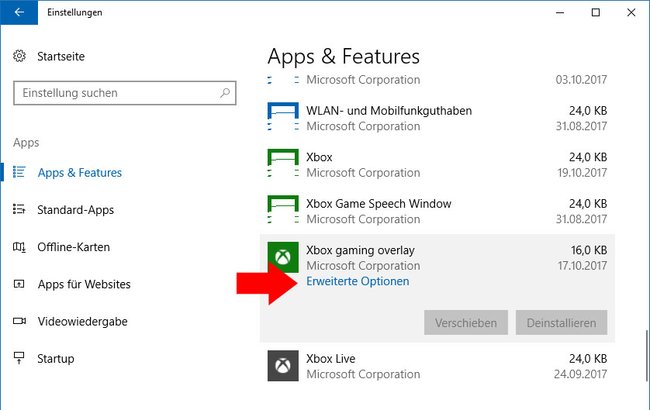Image resolution: width=650 pixels, height=410 pixels.
Task: Click the Startup sidebar icon
Action: tap(19, 358)
